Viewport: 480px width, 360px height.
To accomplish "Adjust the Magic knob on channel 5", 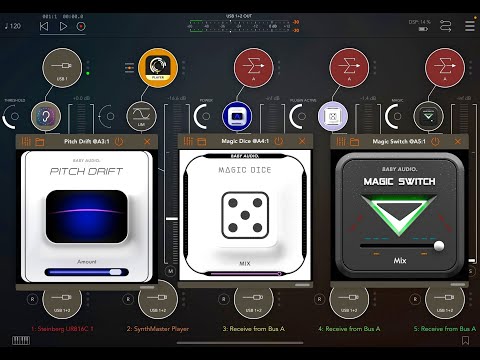I will tap(394, 116).
